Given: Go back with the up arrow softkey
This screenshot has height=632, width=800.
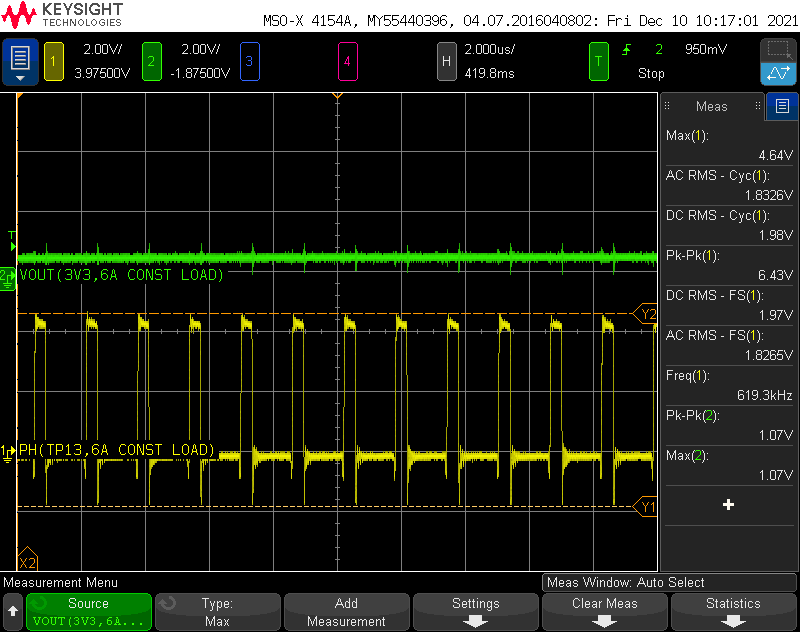Looking at the screenshot, I should (13, 611).
